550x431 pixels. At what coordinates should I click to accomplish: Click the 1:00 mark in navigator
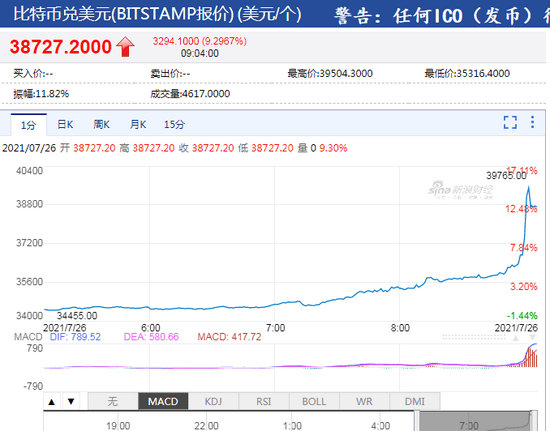pos(292,426)
